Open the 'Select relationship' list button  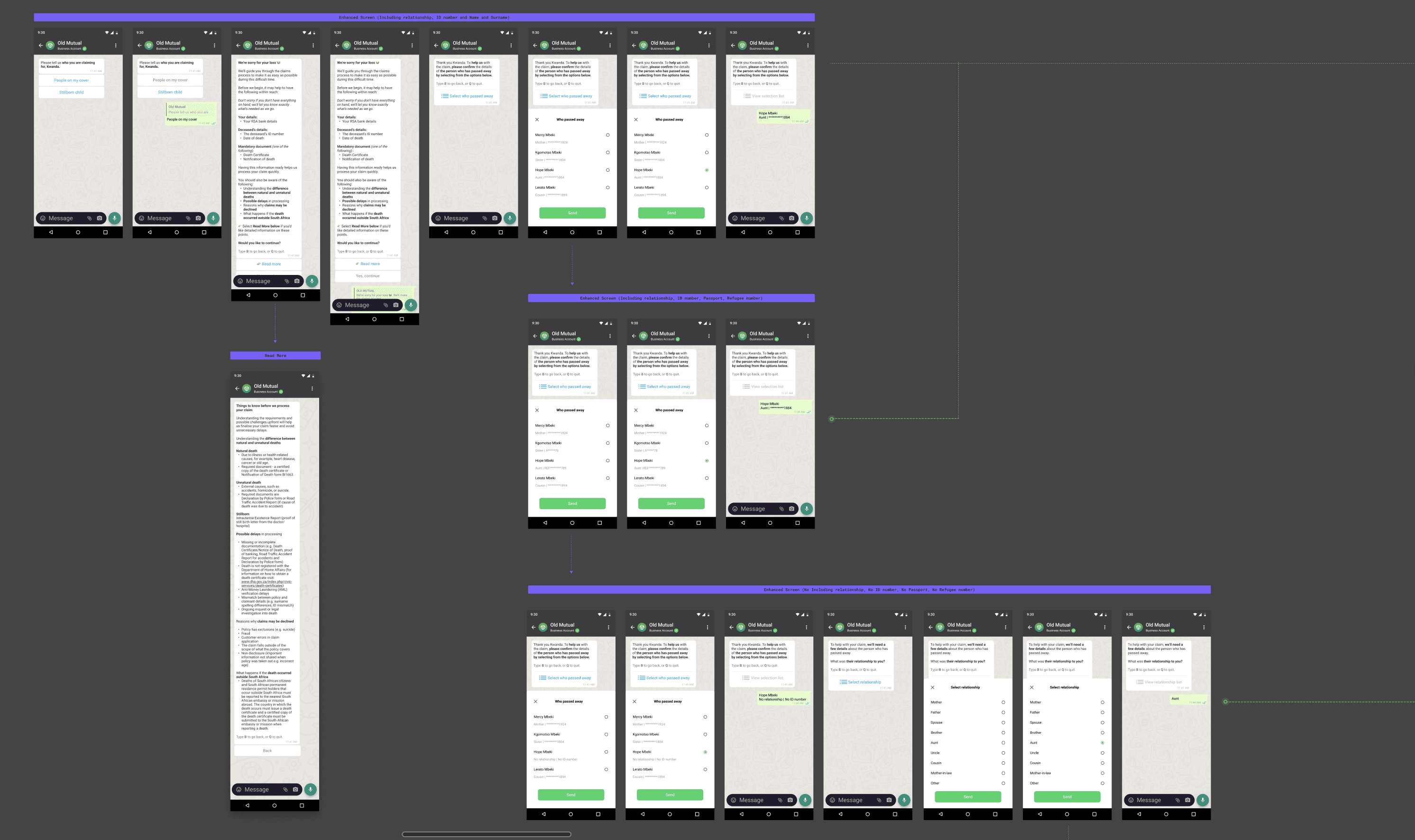[x=860, y=682]
